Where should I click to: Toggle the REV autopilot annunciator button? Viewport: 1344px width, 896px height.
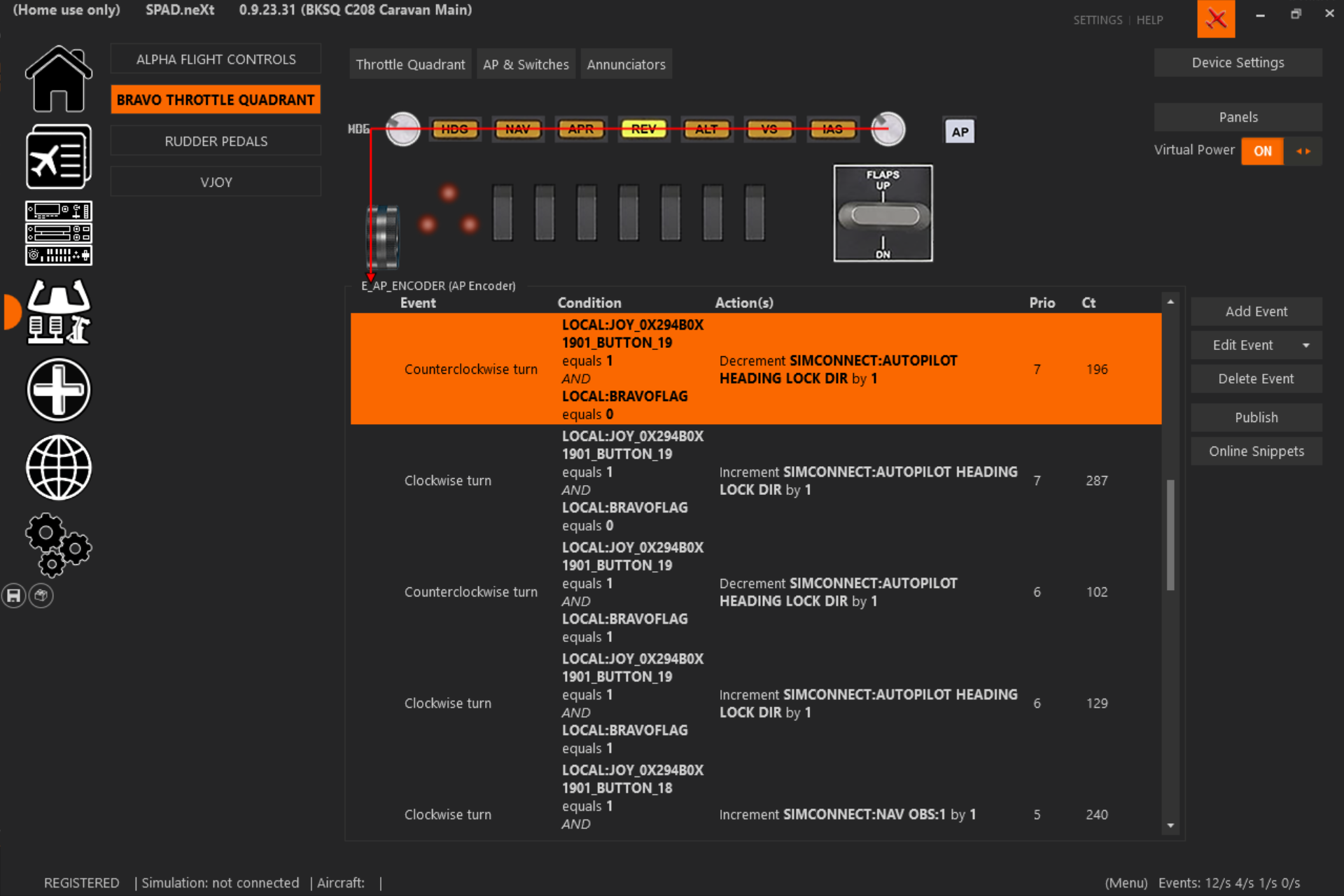(x=643, y=129)
